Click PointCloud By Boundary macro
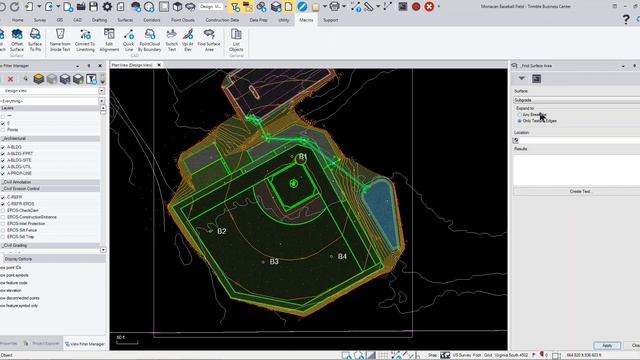Screen dimensions: 640x360 point(149,40)
